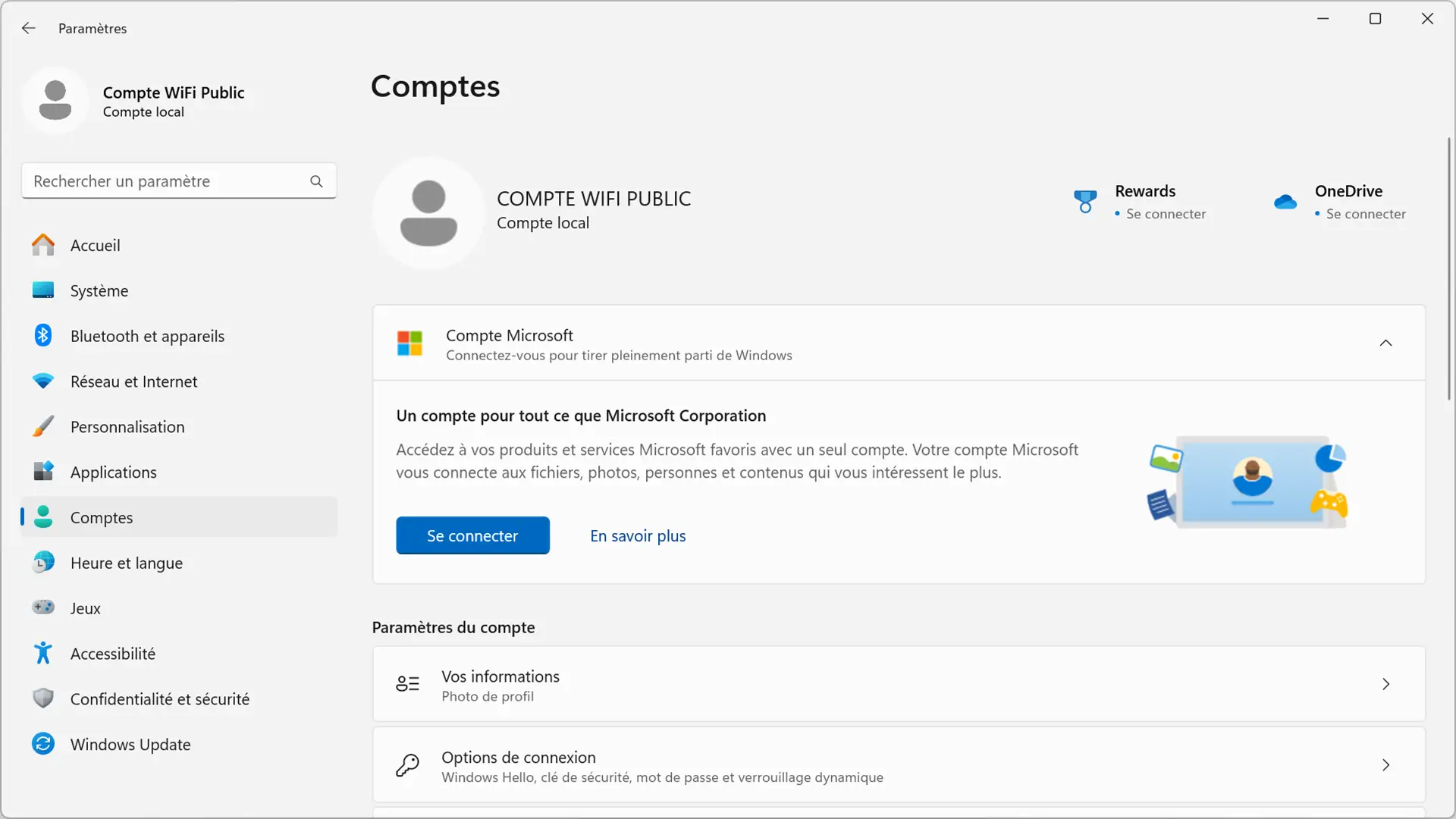Click the vertical scrollbar on the right

1449,269
